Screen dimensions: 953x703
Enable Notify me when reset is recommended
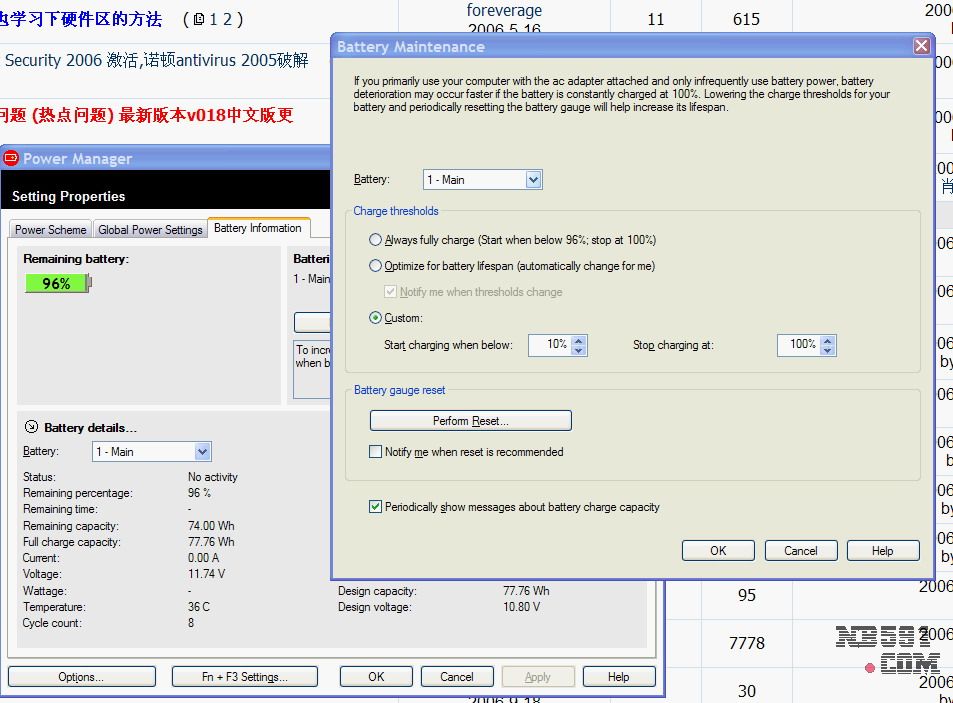[x=376, y=452]
